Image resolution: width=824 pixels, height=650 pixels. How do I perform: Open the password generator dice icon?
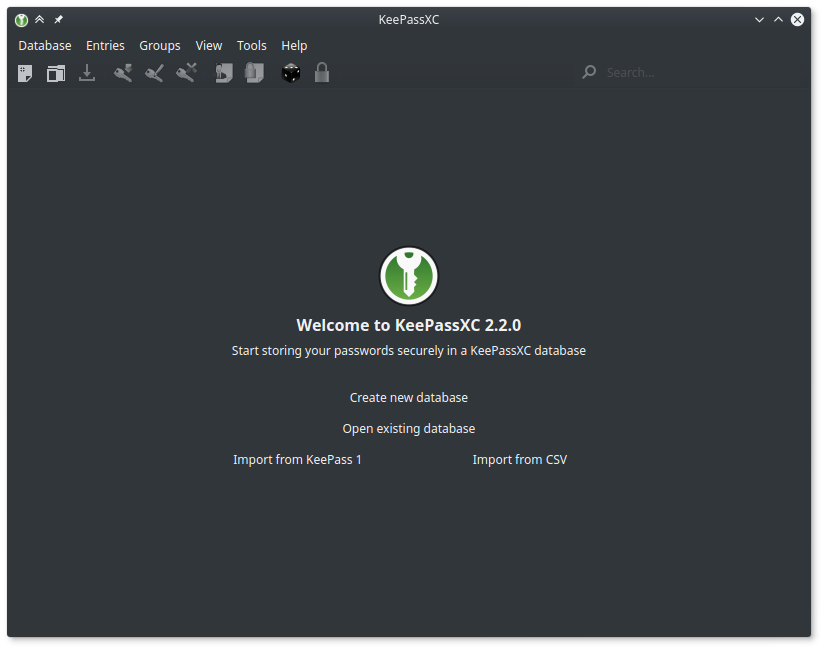[291, 73]
